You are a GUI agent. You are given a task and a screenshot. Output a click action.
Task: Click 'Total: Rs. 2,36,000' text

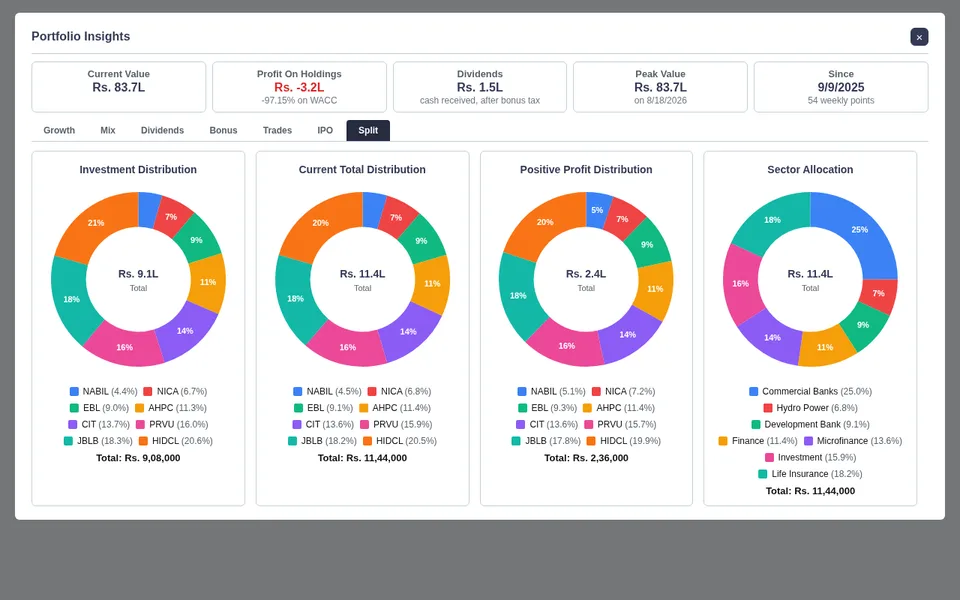[x=586, y=458]
